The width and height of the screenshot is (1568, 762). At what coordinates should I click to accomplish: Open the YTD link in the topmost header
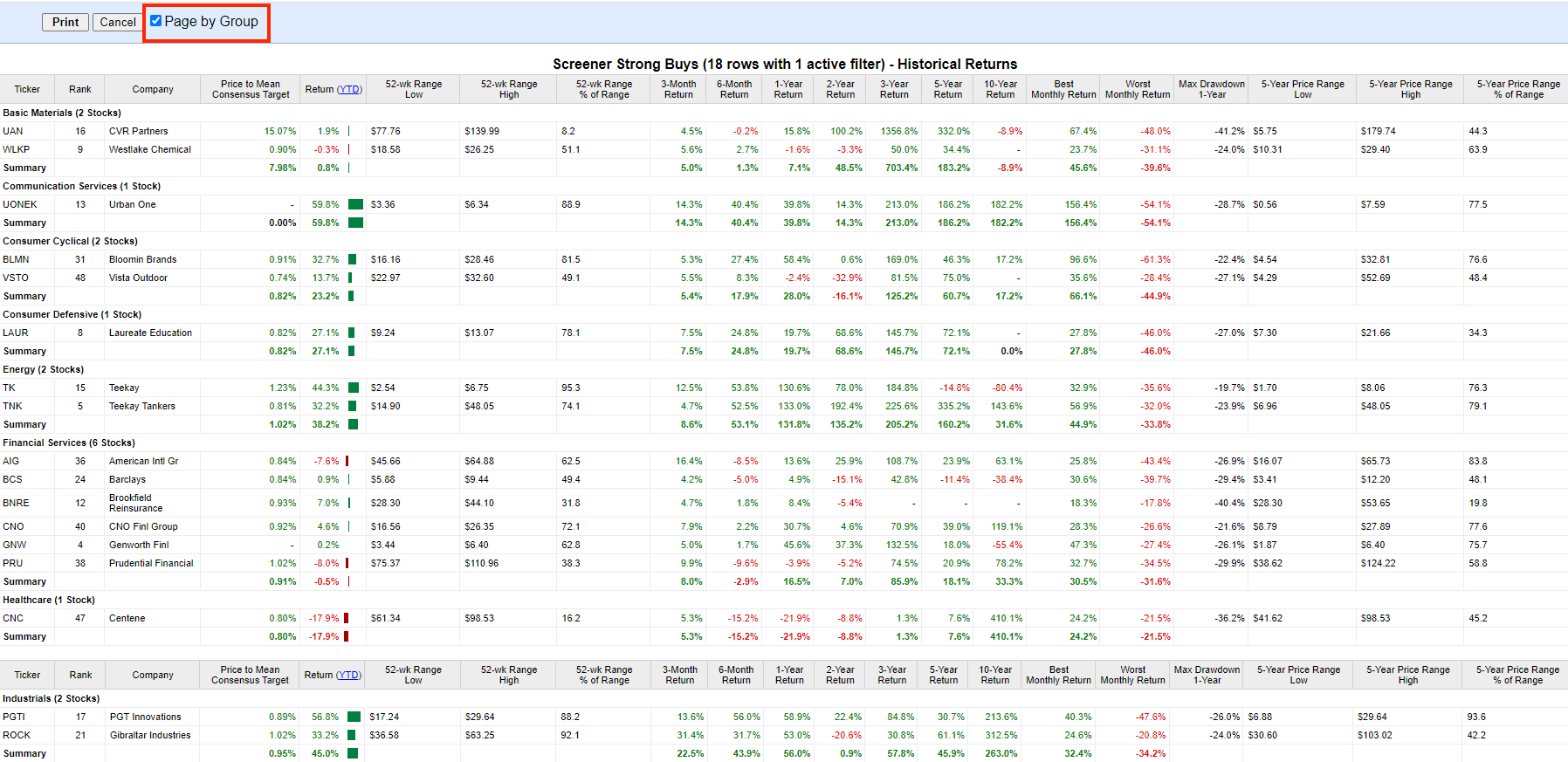[349, 89]
